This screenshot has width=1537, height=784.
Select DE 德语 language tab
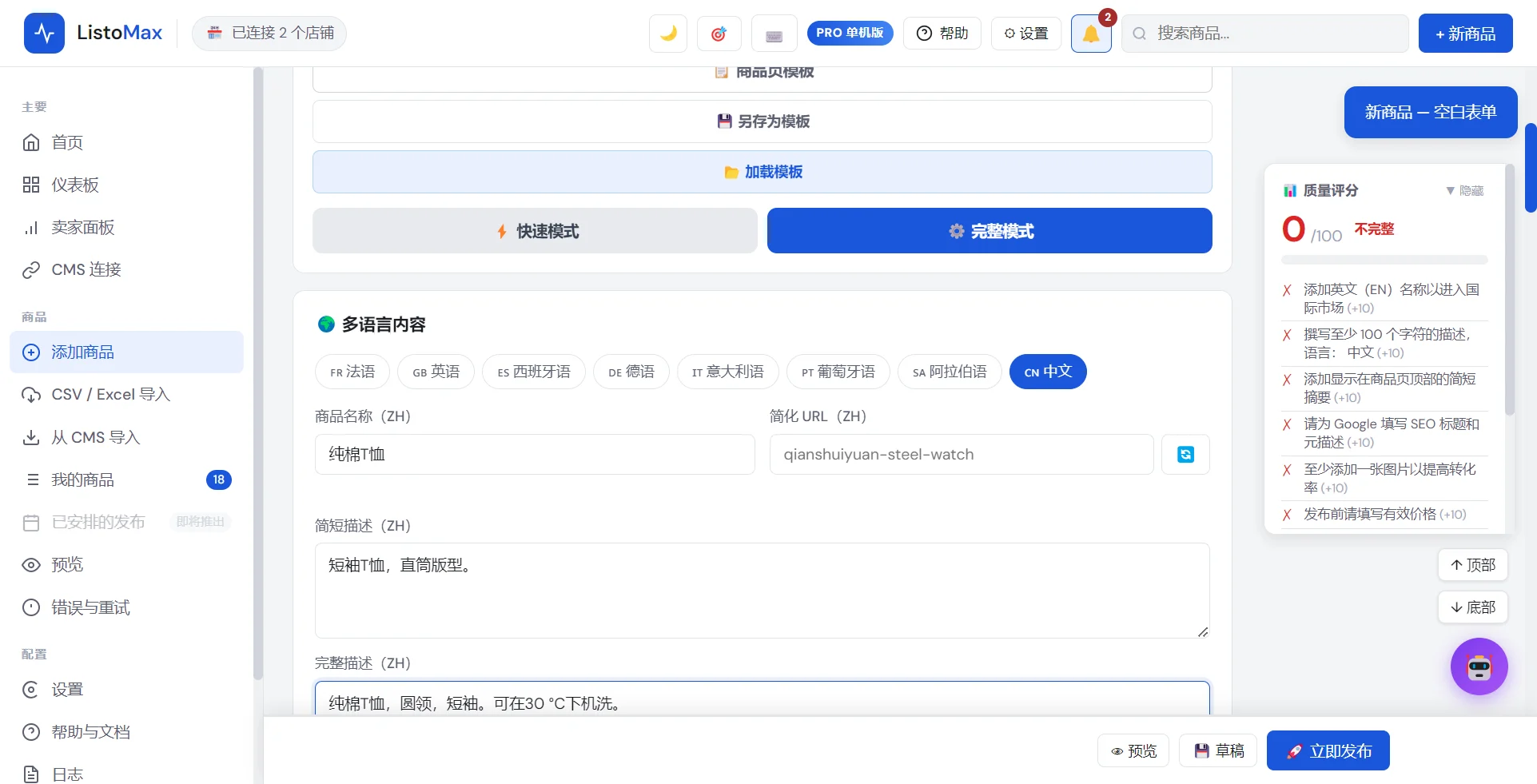pyautogui.click(x=631, y=372)
